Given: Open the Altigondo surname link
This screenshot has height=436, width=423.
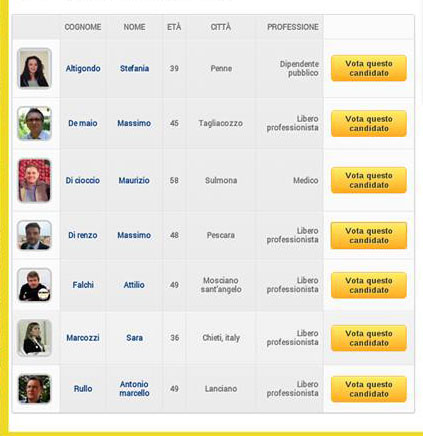Looking at the screenshot, I should click(83, 68).
